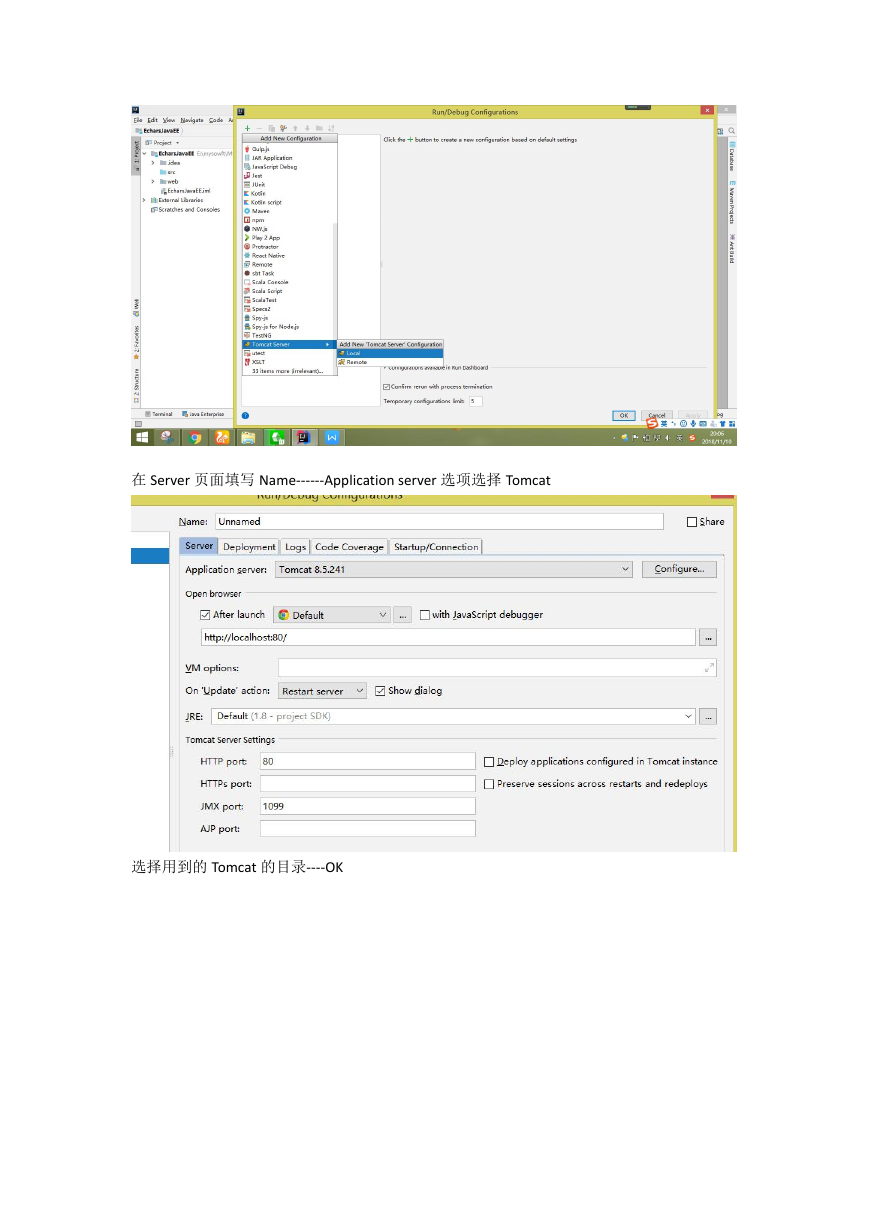Enable with JavaScript debugger checkbox
Screen dimensions: 869x1228
(424, 615)
